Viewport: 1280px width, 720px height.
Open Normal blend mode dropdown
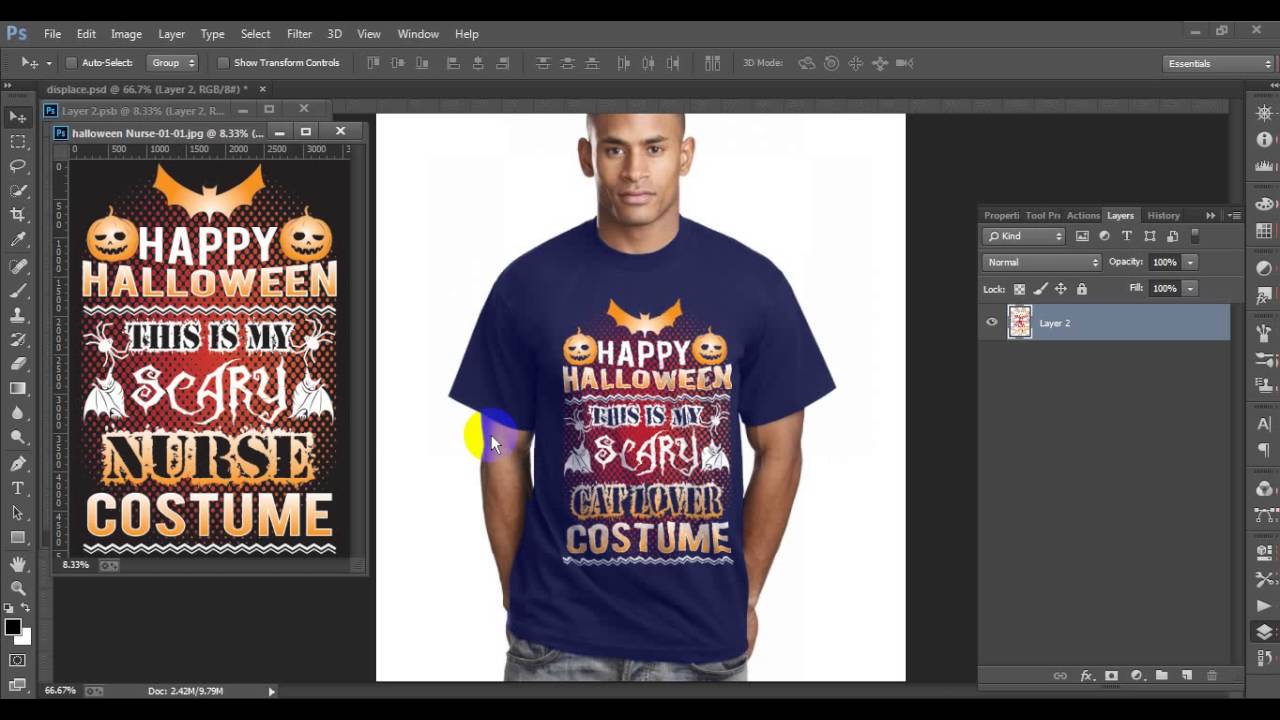pyautogui.click(x=1042, y=262)
